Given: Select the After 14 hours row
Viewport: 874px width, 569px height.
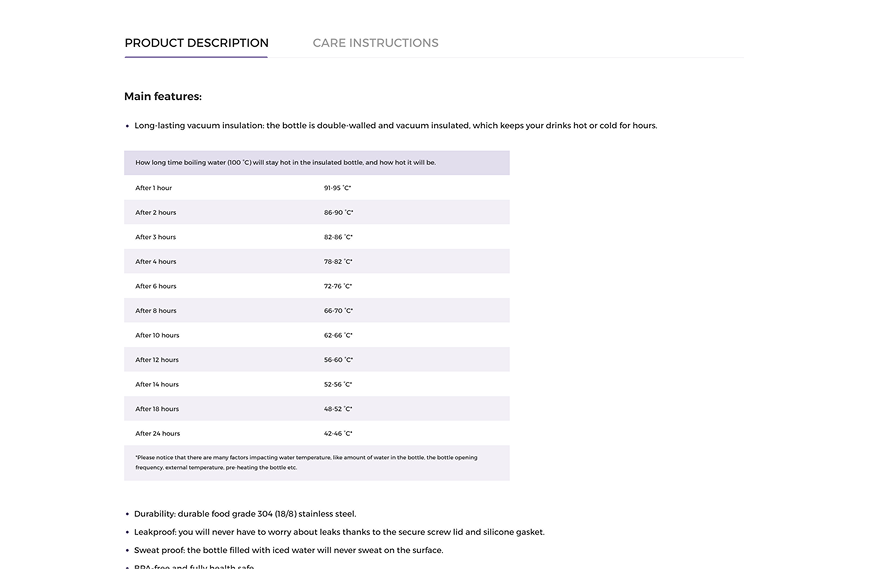Looking at the screenshot, I should [317, 384].
